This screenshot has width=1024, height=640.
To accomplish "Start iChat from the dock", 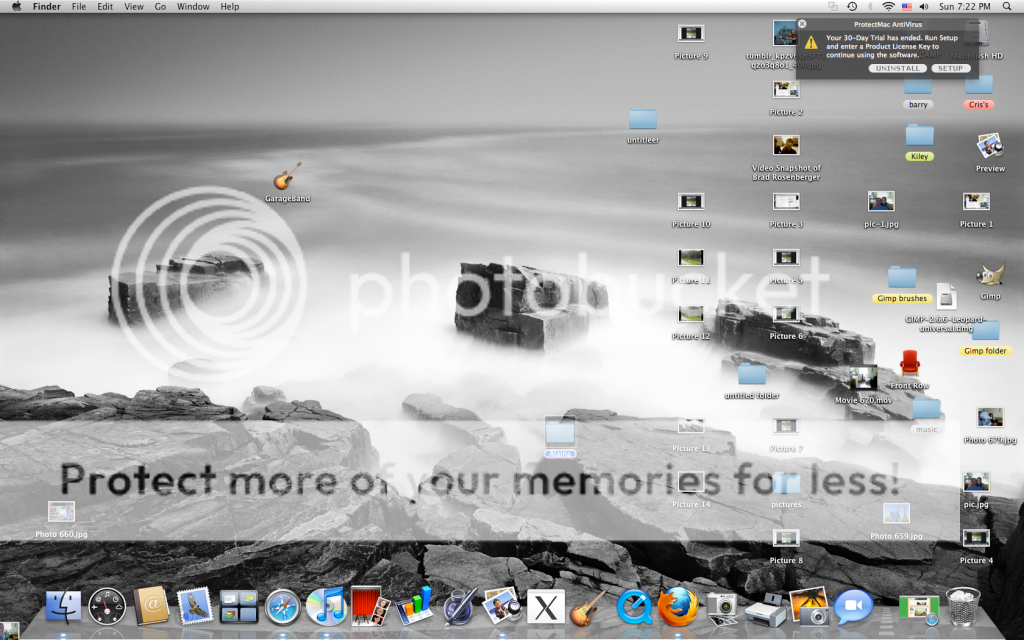I will [x=853, y=606].
